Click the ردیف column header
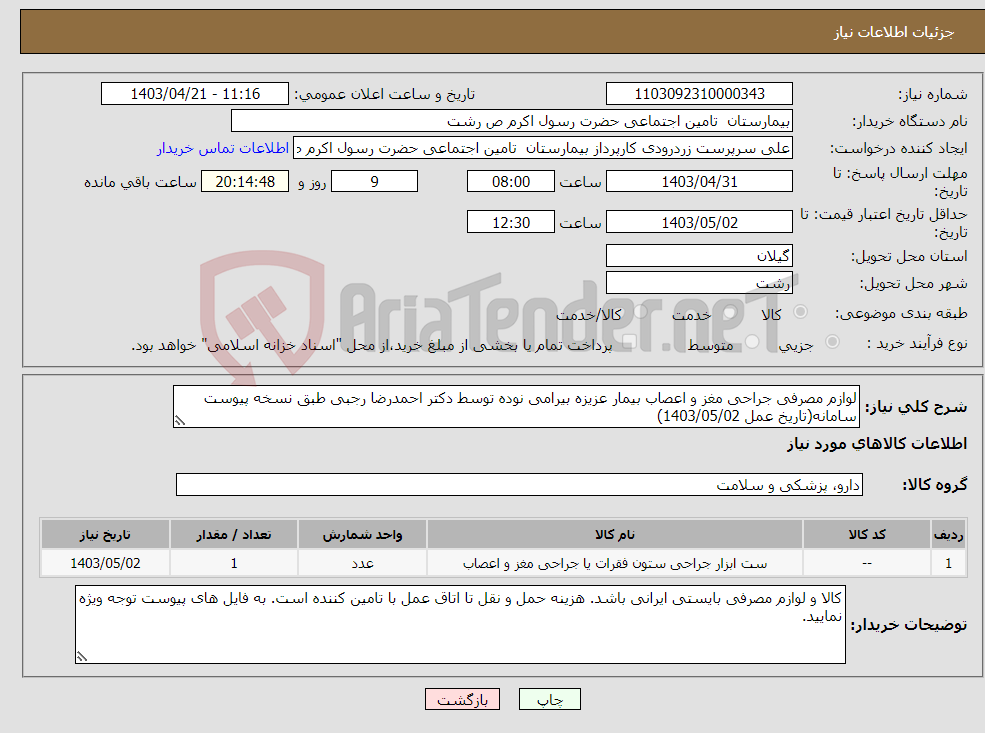The height and width of the screenshot is (733, 985). [x=948, y=535]
